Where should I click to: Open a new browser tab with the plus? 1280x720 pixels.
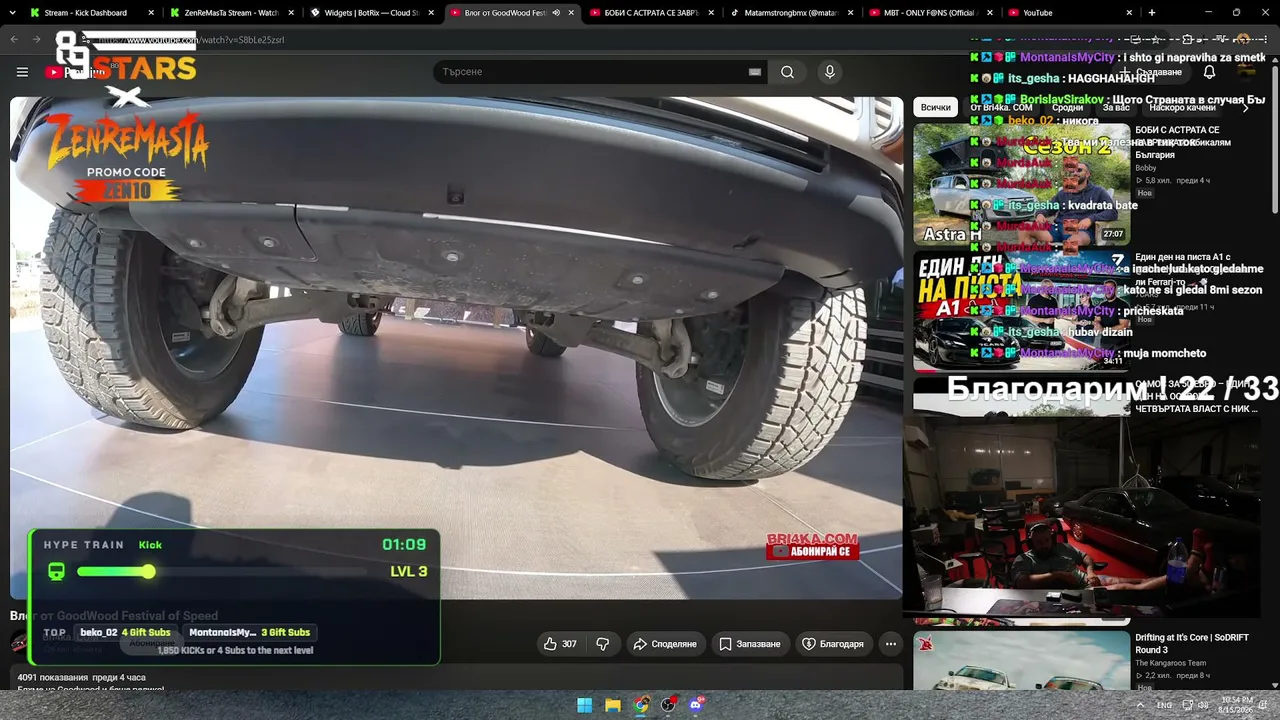[x=1152, y=13]
